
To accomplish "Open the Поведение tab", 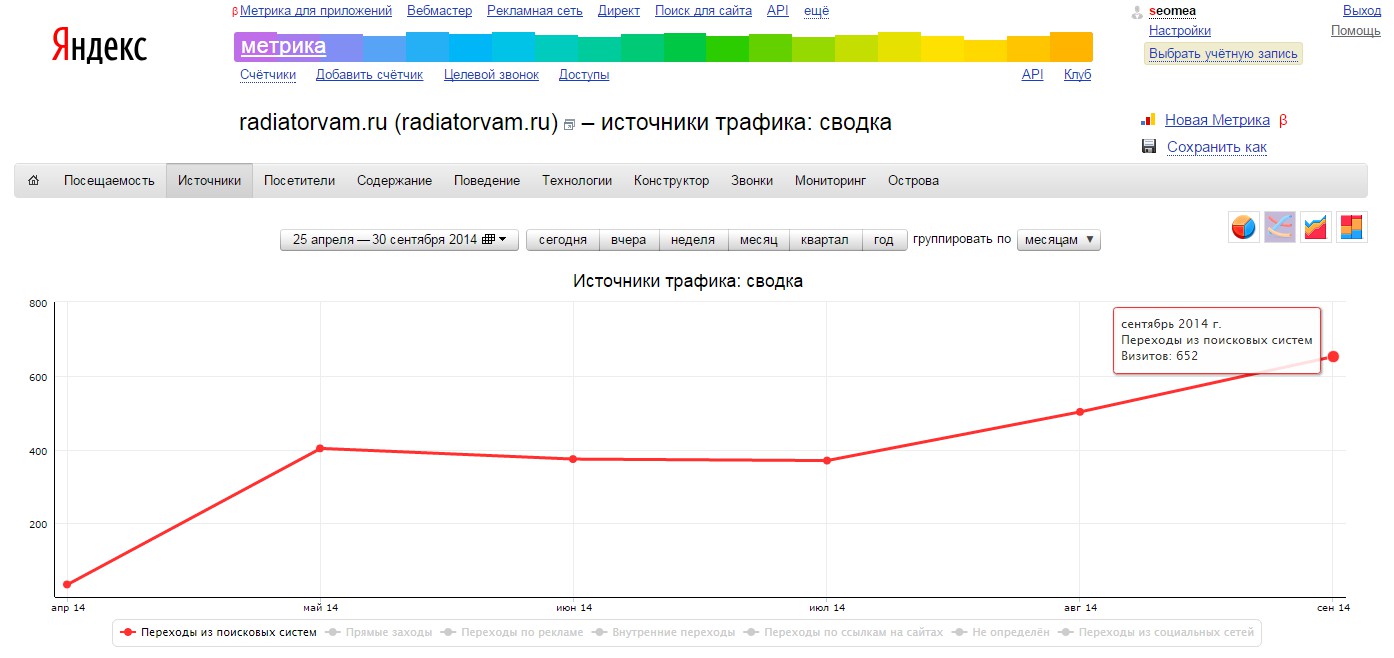I will 487,181.
